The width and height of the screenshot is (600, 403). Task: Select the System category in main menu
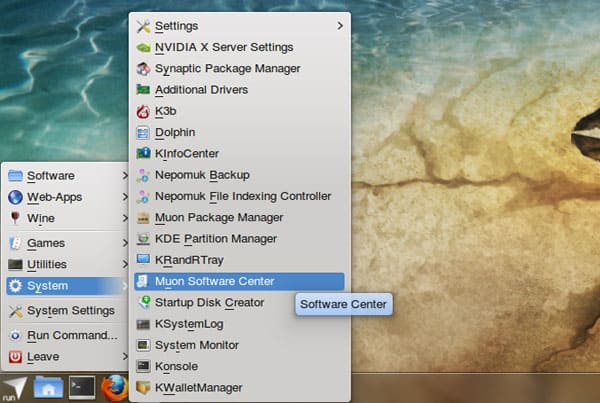pyautogui.click(x=67, y=286)
